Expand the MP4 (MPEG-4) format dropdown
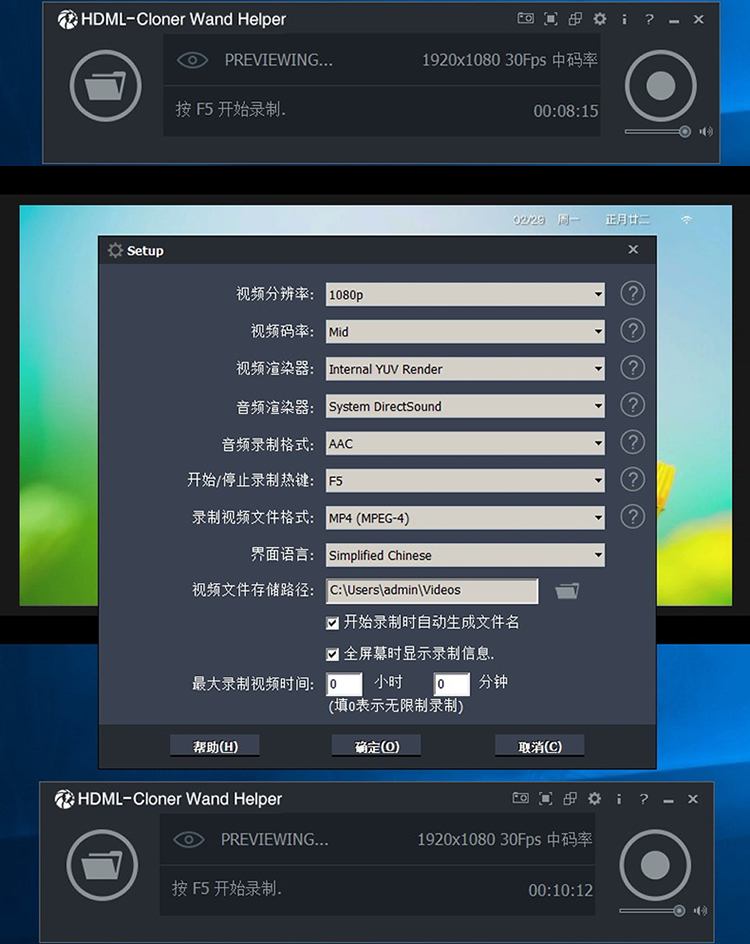The width and height of the screenshot is (750, 944). coord(465,518)
